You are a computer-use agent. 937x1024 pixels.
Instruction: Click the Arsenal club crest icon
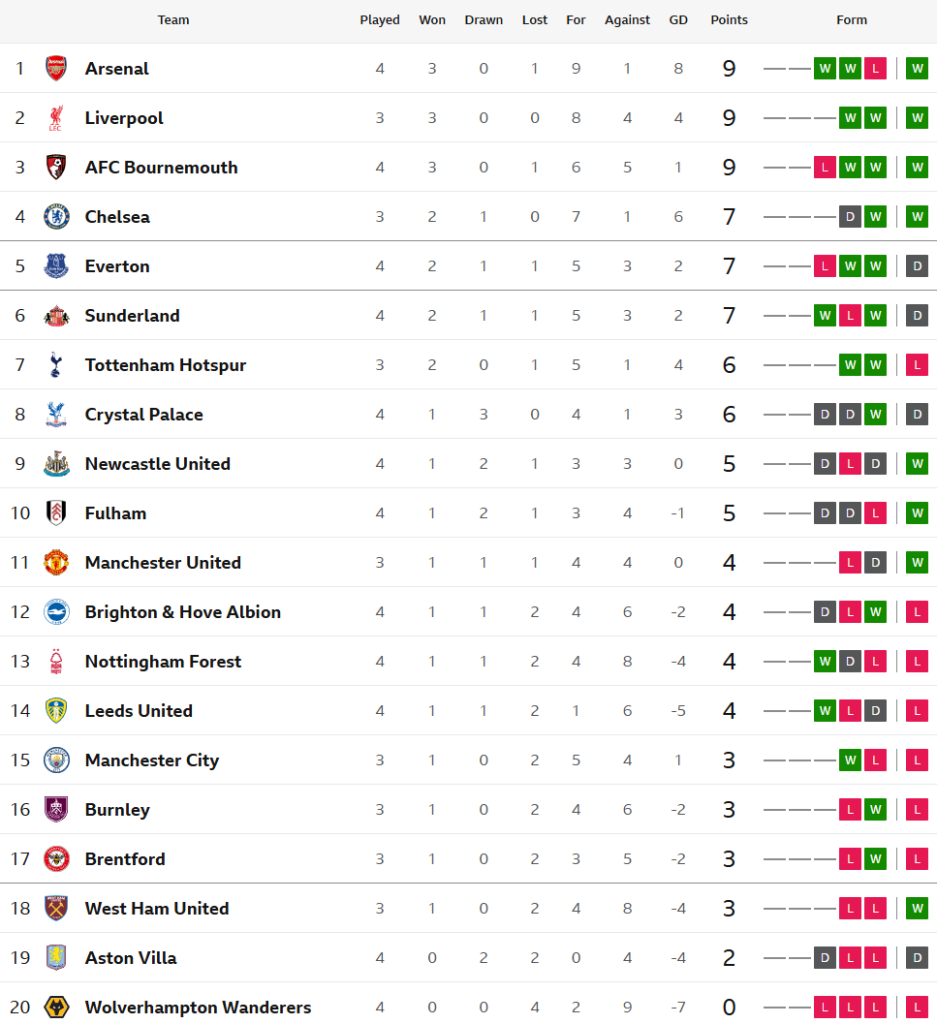tap(56, 68)
